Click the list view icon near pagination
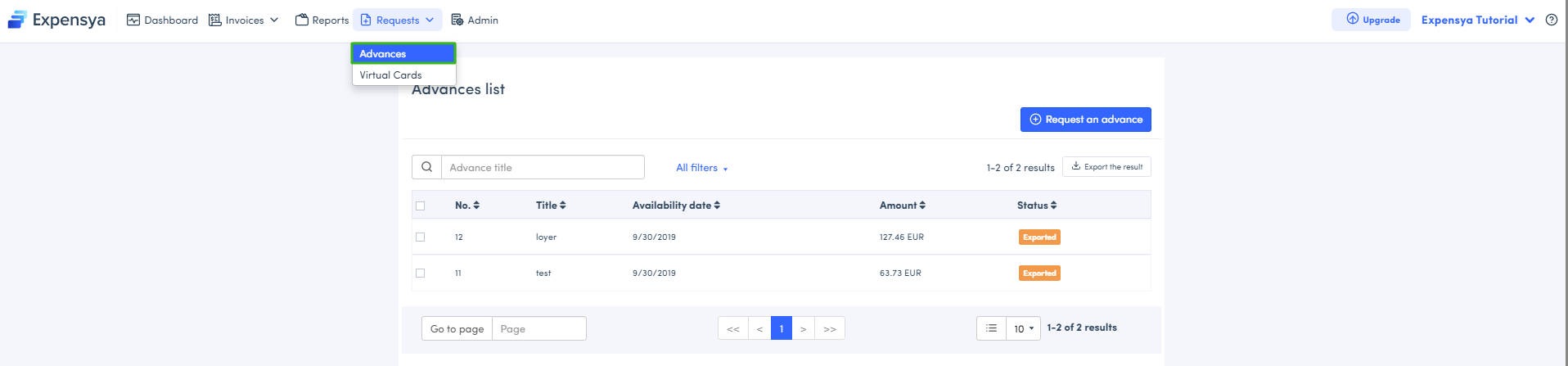Image resolution: width=1568 pixels, height=366 pixels. coord(991,328)
